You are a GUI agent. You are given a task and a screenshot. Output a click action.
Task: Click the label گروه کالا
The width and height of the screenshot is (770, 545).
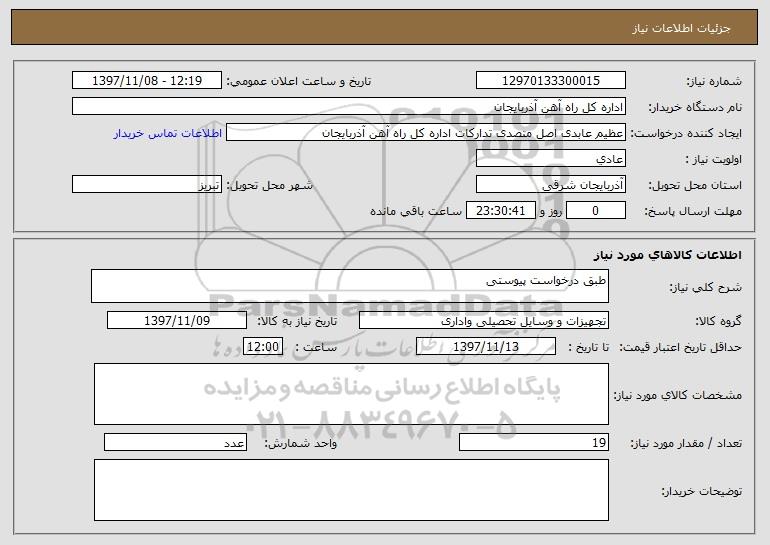pos(718,321)
